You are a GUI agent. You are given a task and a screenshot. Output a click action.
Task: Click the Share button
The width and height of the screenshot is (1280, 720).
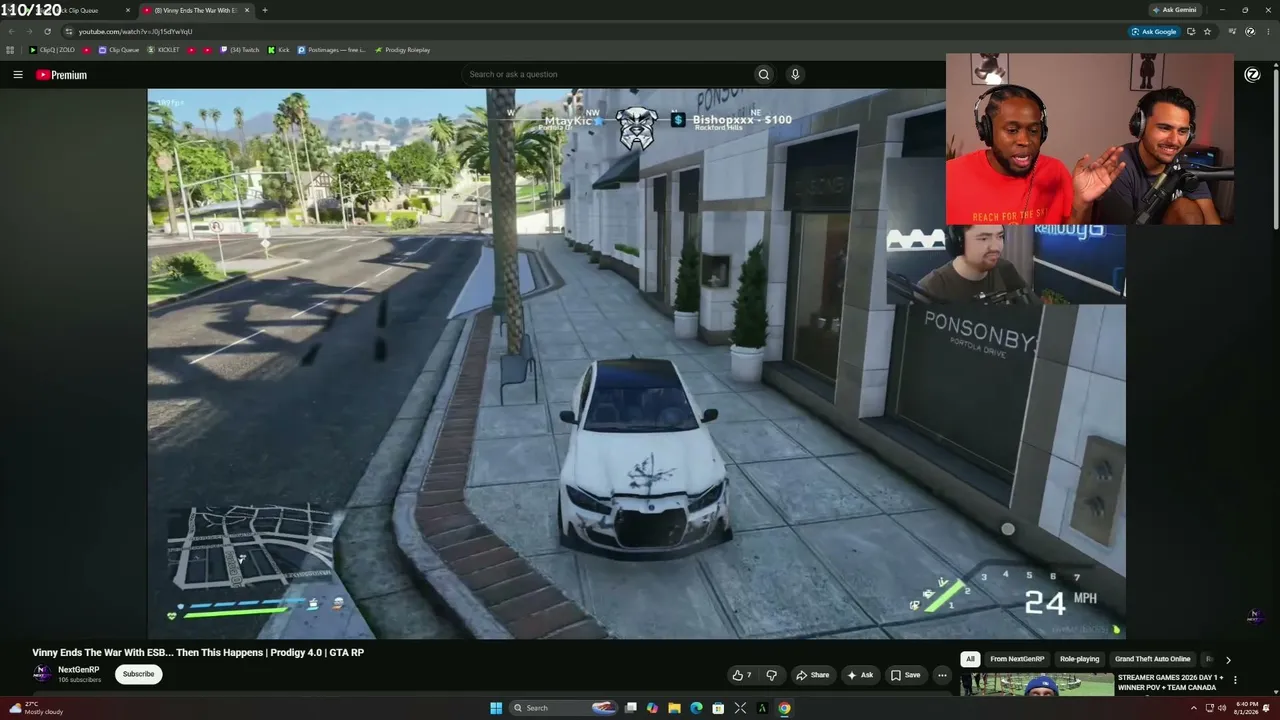pyautogui.click(x=811, y=675)
